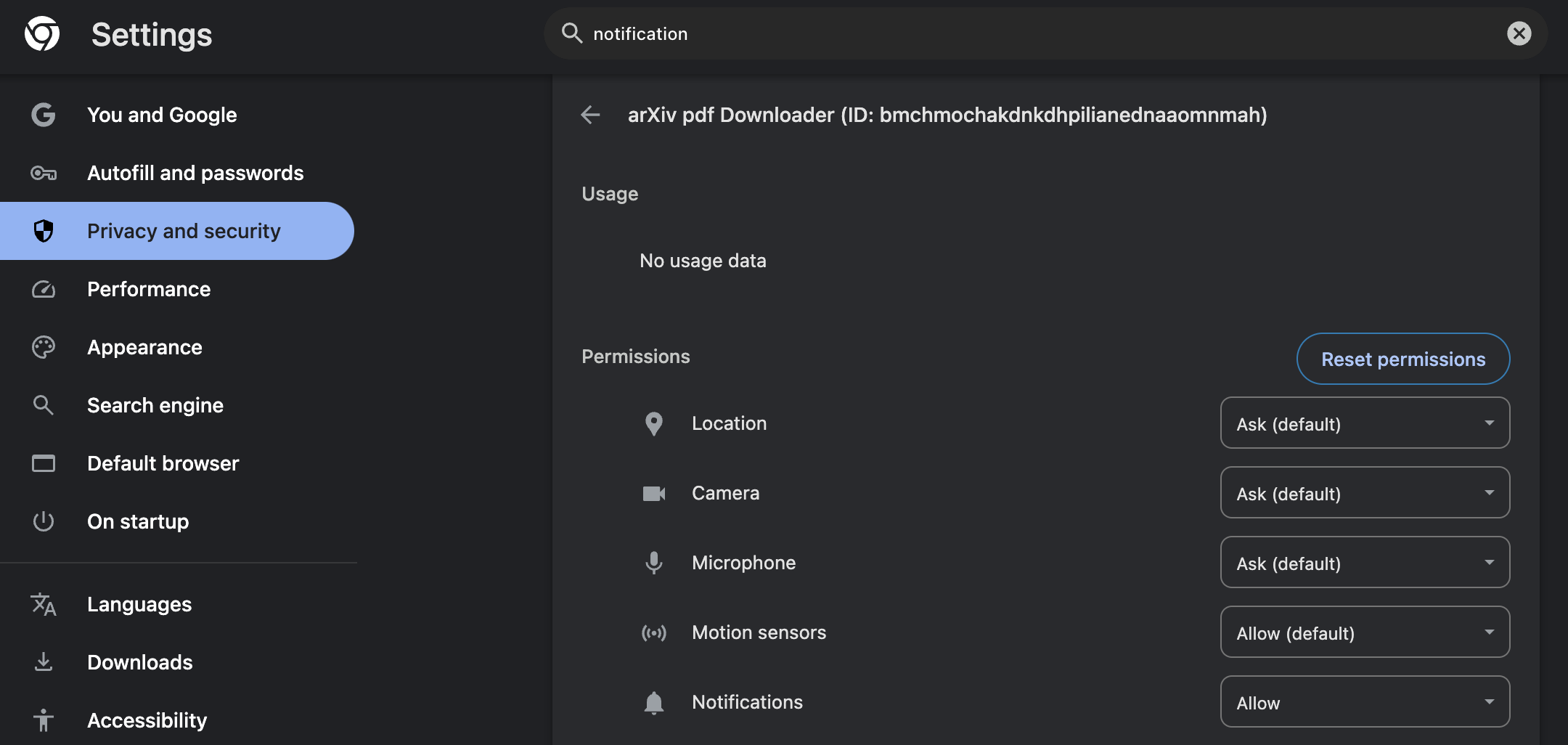Open Autofill and passwords section
This screenshot has height=745, width=1568.
pyautogui.click(x=177, y=173)
